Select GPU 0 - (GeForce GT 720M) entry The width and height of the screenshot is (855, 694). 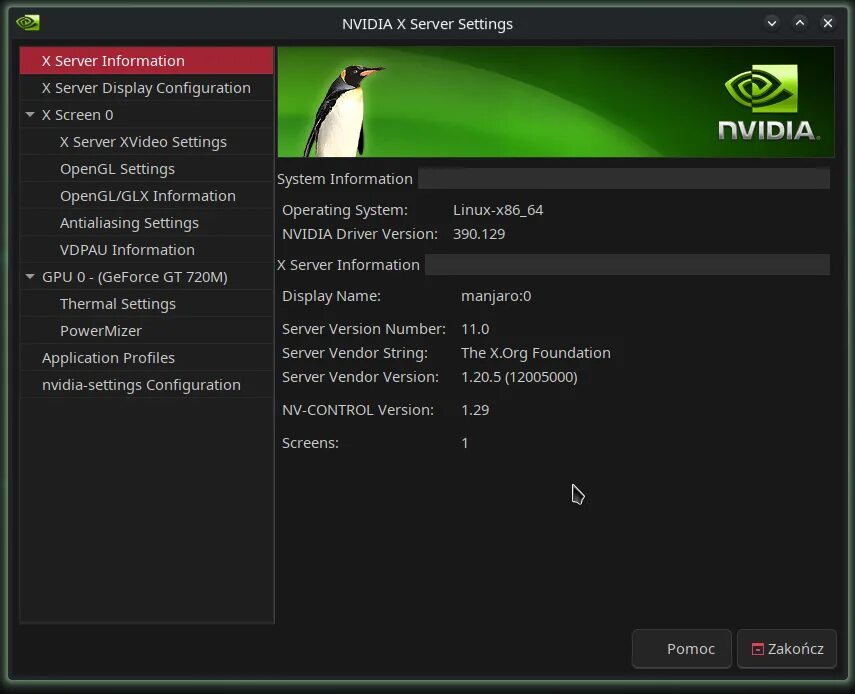[x=146, y=277]
